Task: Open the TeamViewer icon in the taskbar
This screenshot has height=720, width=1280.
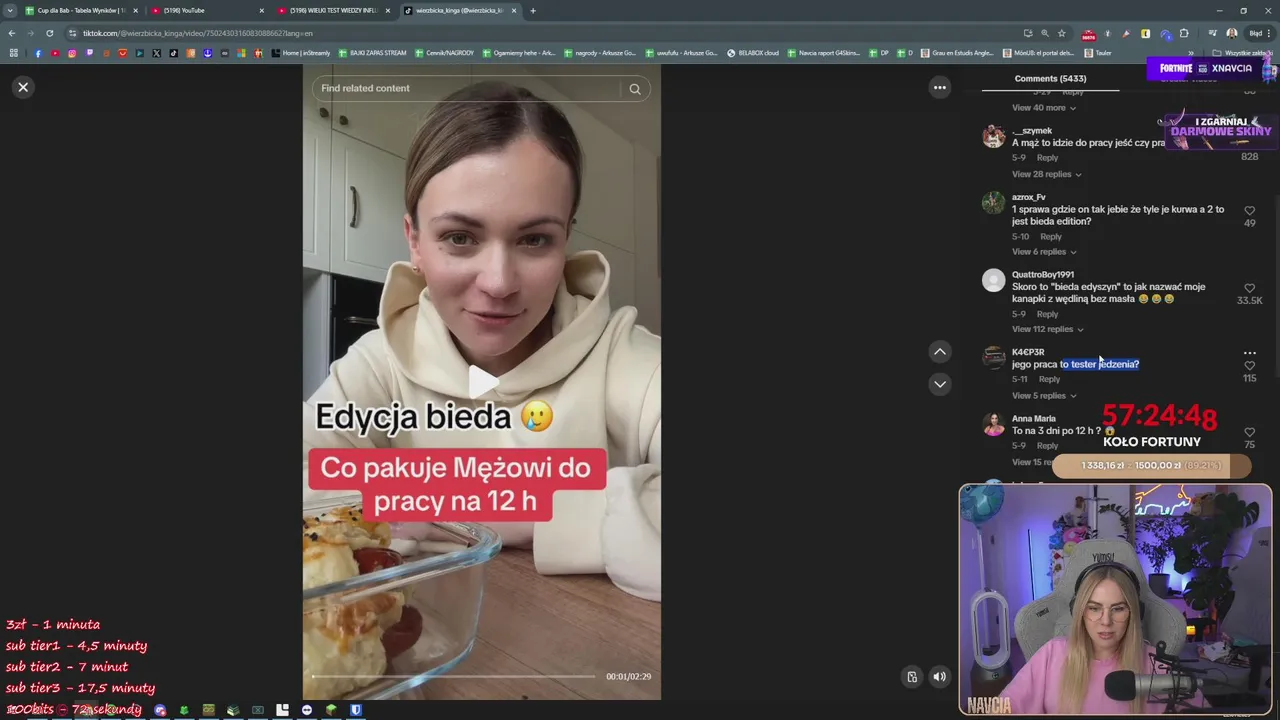Action: (307, 710)
